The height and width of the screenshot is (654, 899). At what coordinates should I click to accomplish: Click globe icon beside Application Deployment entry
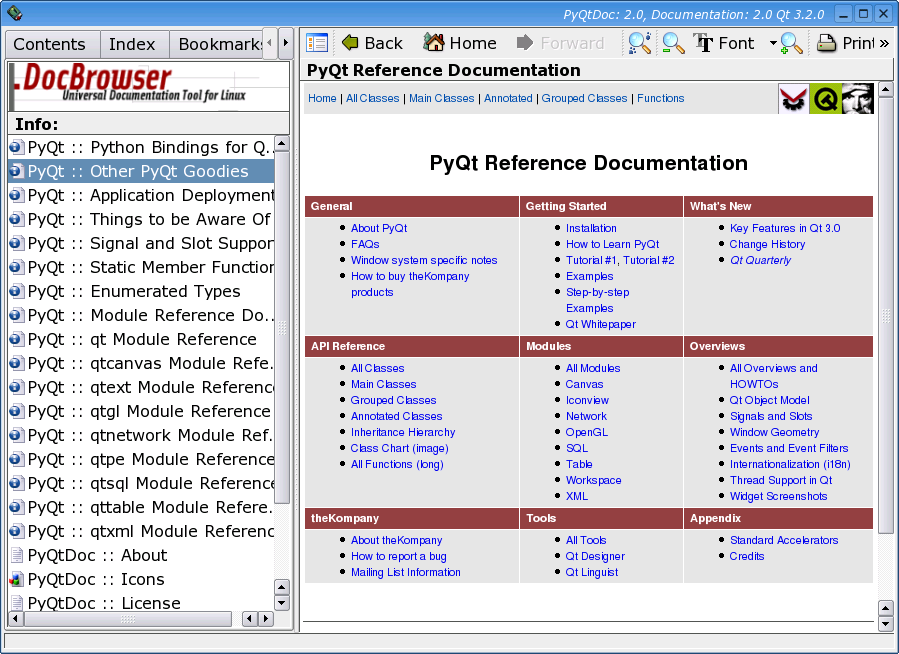(17, 195)
